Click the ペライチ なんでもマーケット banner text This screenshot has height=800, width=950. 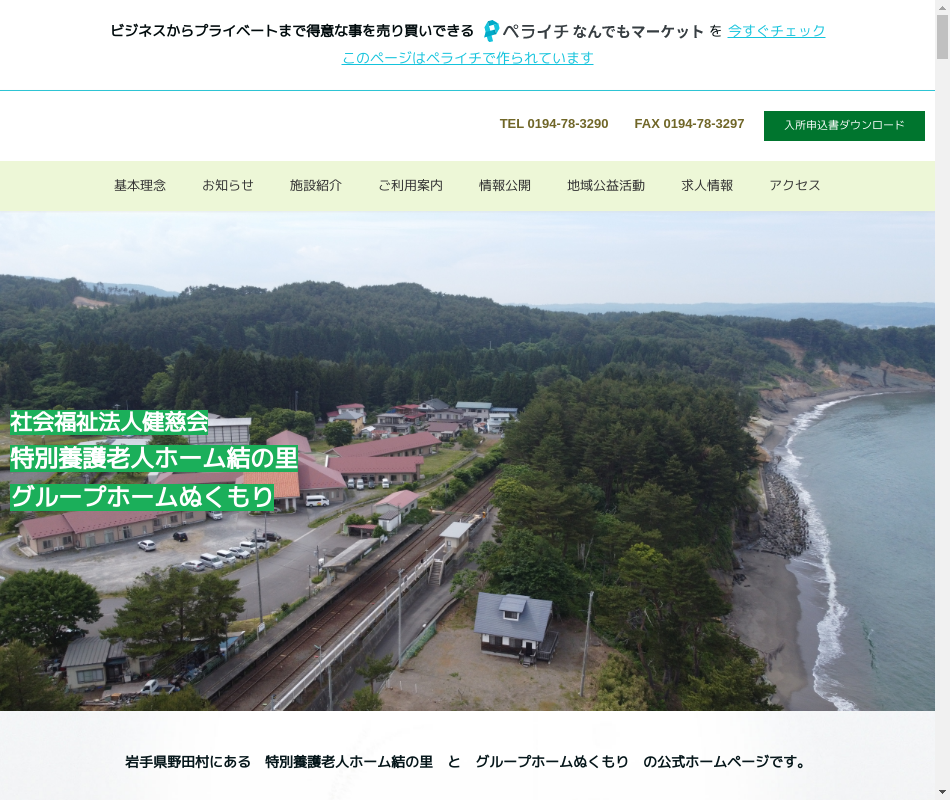pyautogui.click(x=603, y=31)
